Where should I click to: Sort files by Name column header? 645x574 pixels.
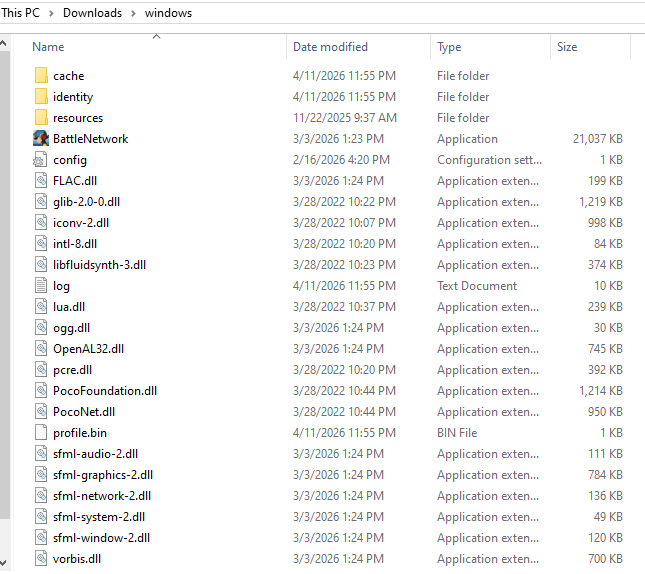[x=48, y=47]
